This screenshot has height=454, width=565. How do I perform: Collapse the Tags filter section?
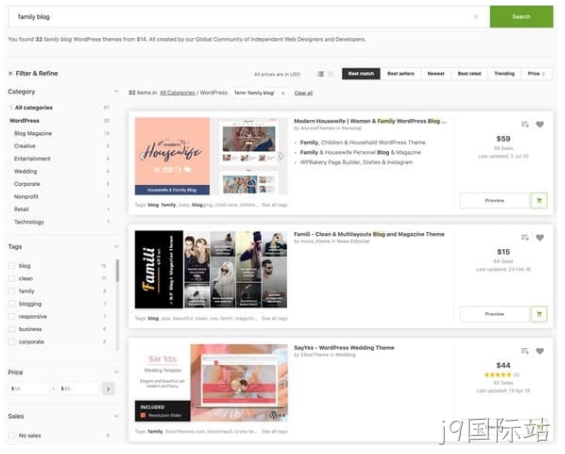click(x=116, y=246)
